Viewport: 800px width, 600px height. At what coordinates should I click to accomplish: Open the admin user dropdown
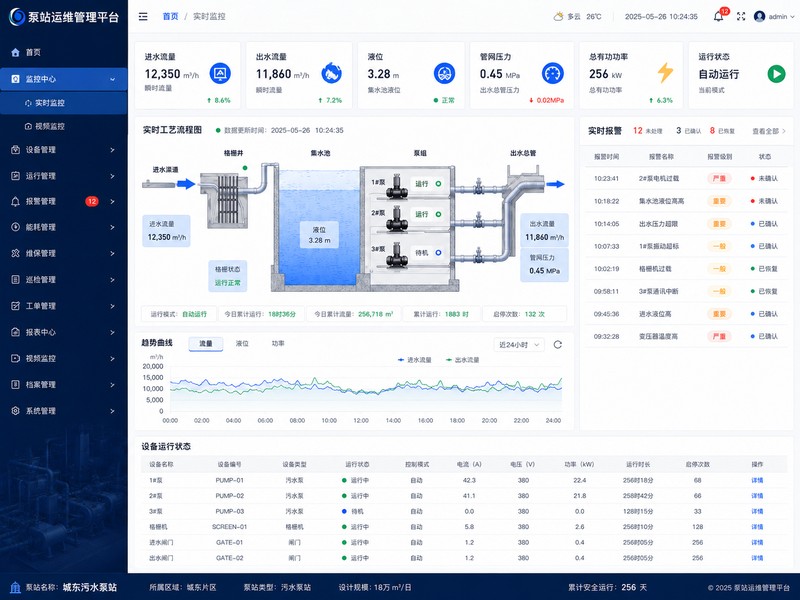774,16
